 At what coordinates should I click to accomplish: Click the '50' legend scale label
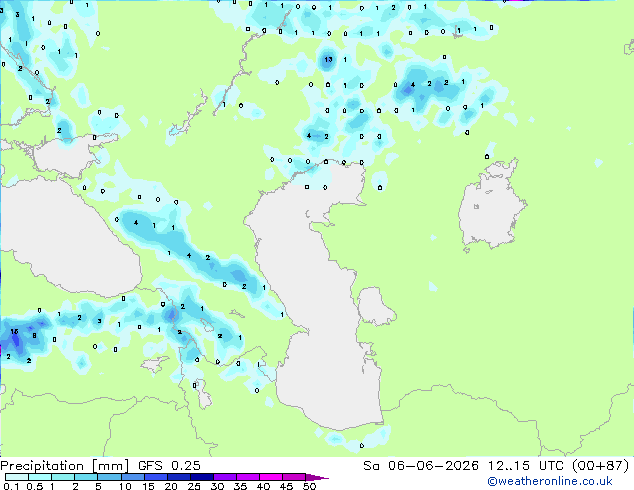pyautogui.click(x=309, y=486)
